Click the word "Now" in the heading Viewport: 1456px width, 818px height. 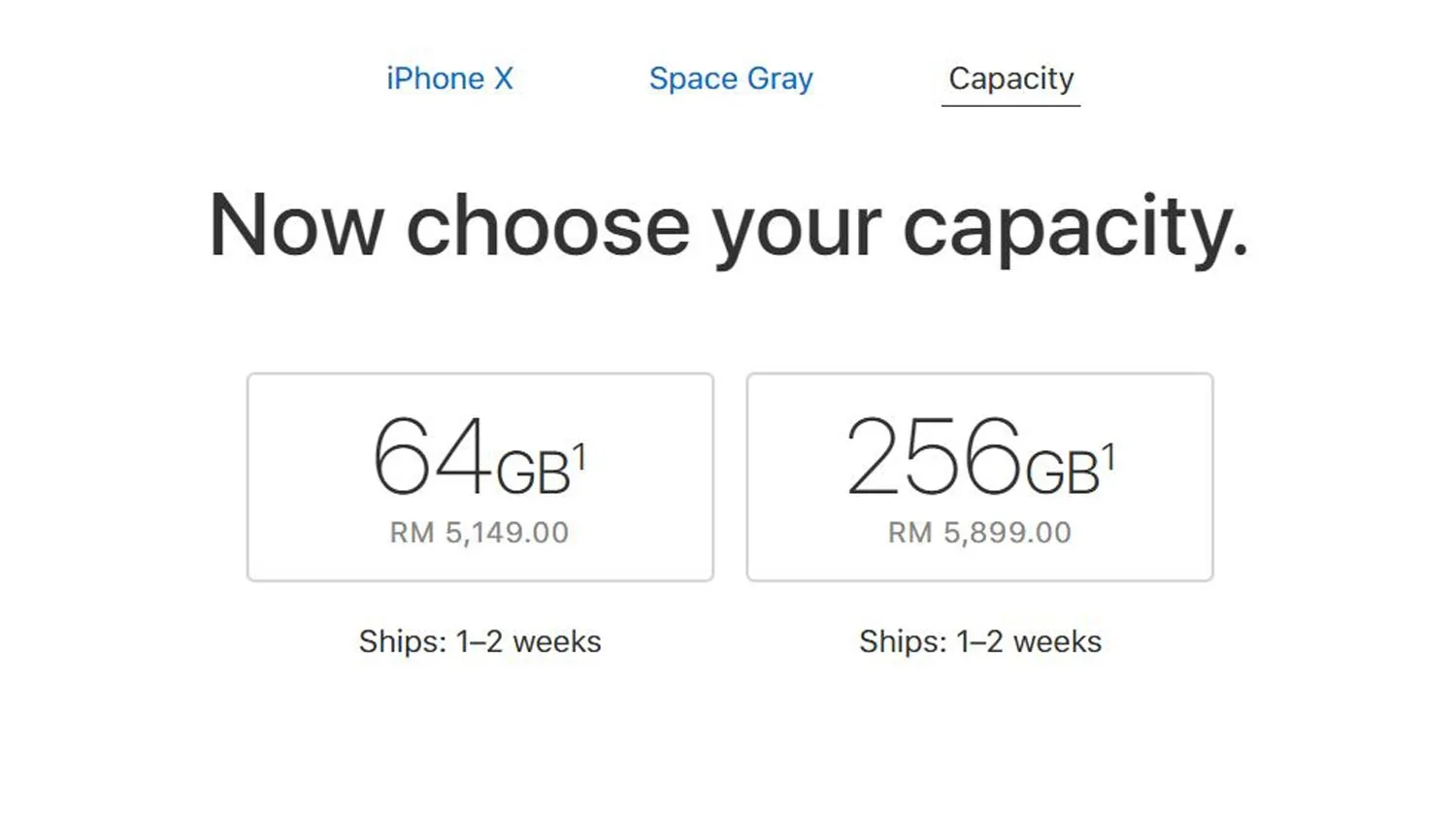[296, 226]
